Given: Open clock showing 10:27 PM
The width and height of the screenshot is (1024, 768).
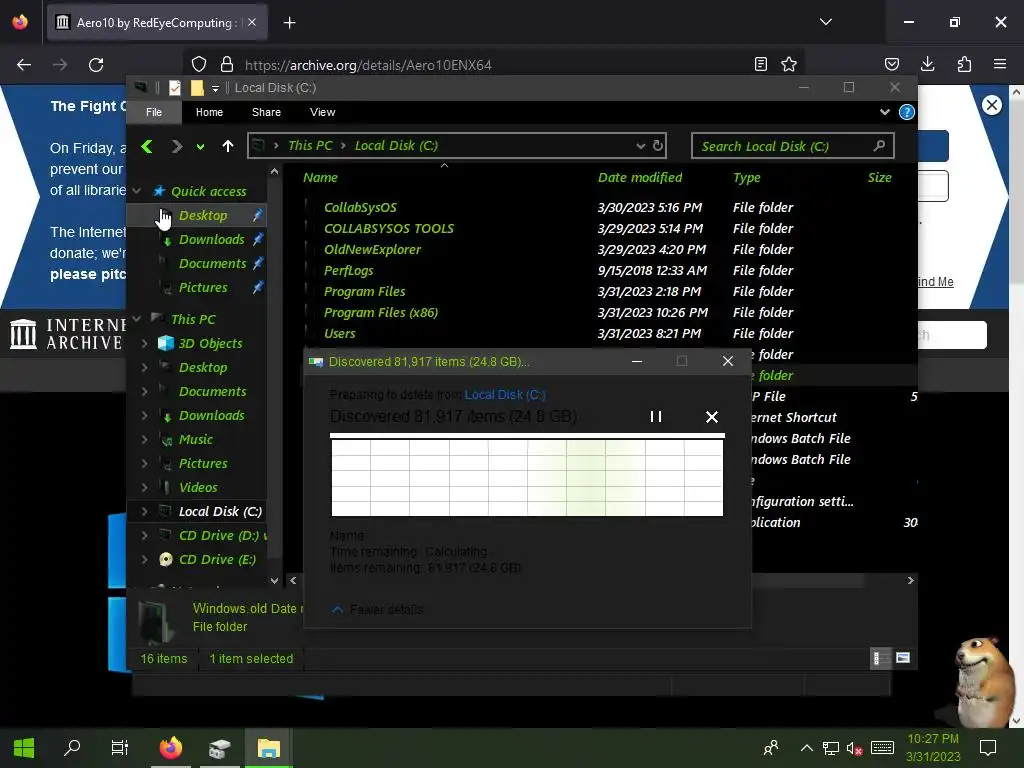Looking at the screenshot, I should coord(933,739).
